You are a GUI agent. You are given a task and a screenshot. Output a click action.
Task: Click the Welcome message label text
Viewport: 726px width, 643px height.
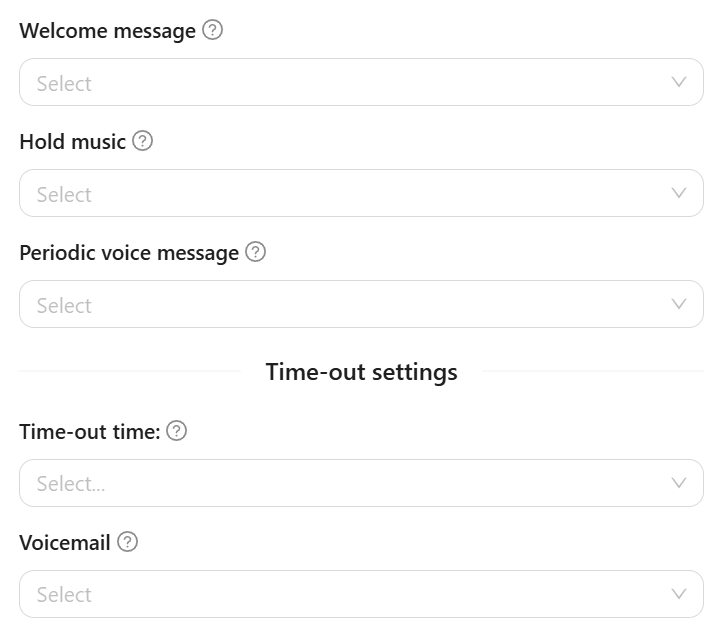point(107,31)
